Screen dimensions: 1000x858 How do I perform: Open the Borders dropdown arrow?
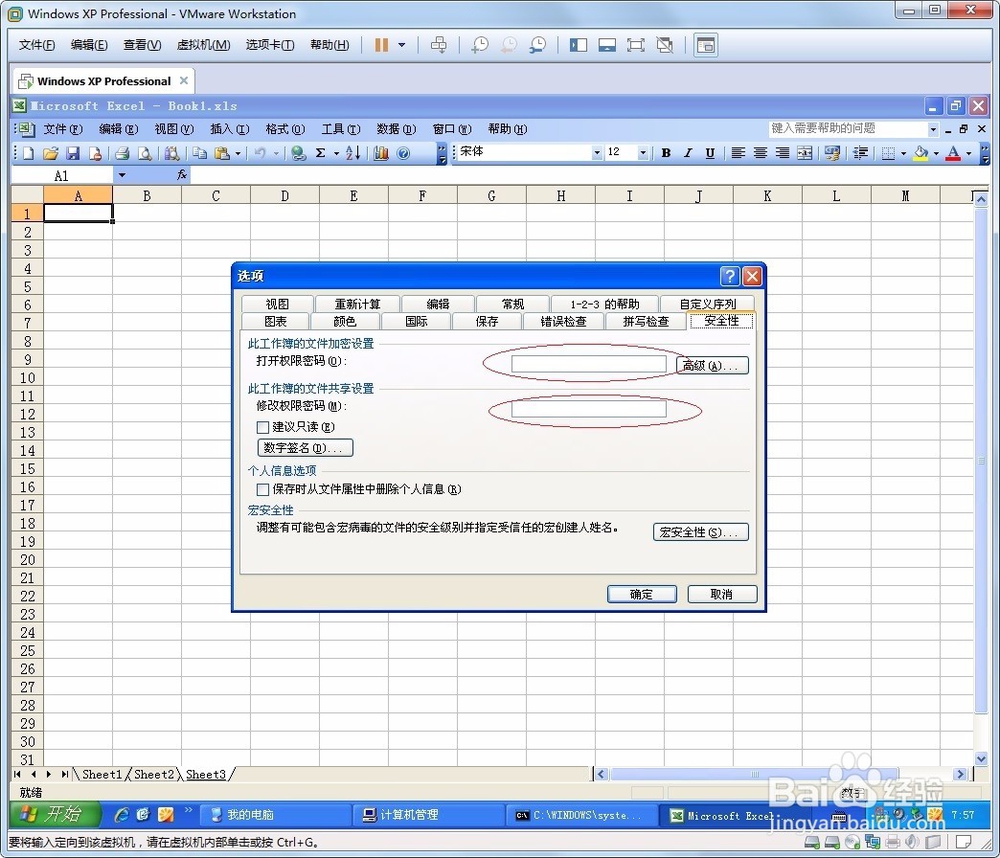coord(903,154)
